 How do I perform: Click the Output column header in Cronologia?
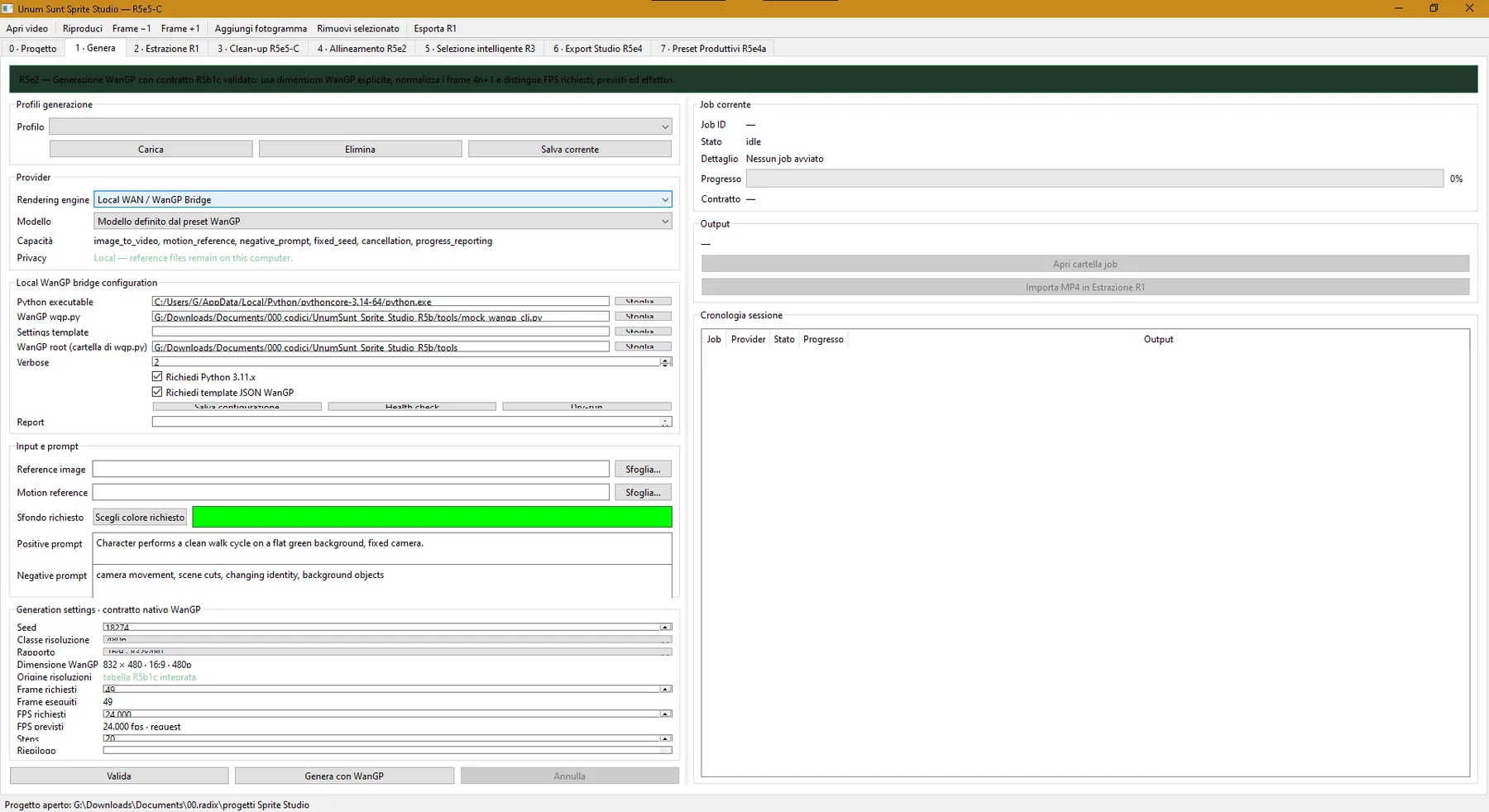(x=1158, y=339)
